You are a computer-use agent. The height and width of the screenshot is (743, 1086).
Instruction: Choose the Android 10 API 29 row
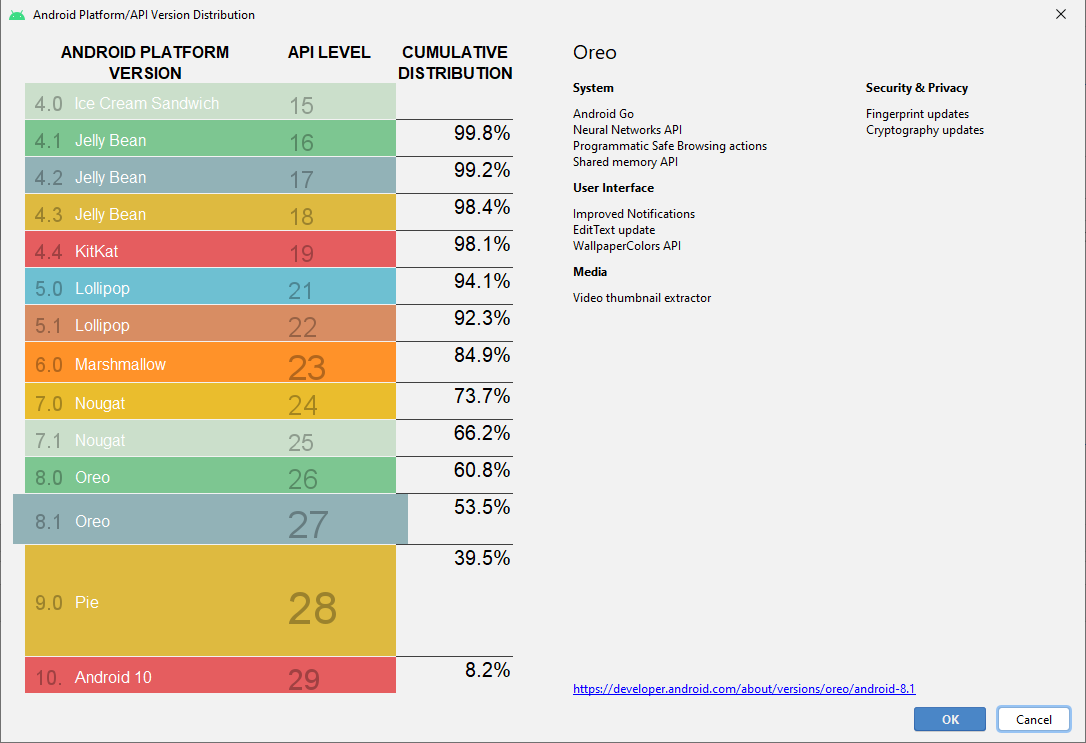point(210,677)
